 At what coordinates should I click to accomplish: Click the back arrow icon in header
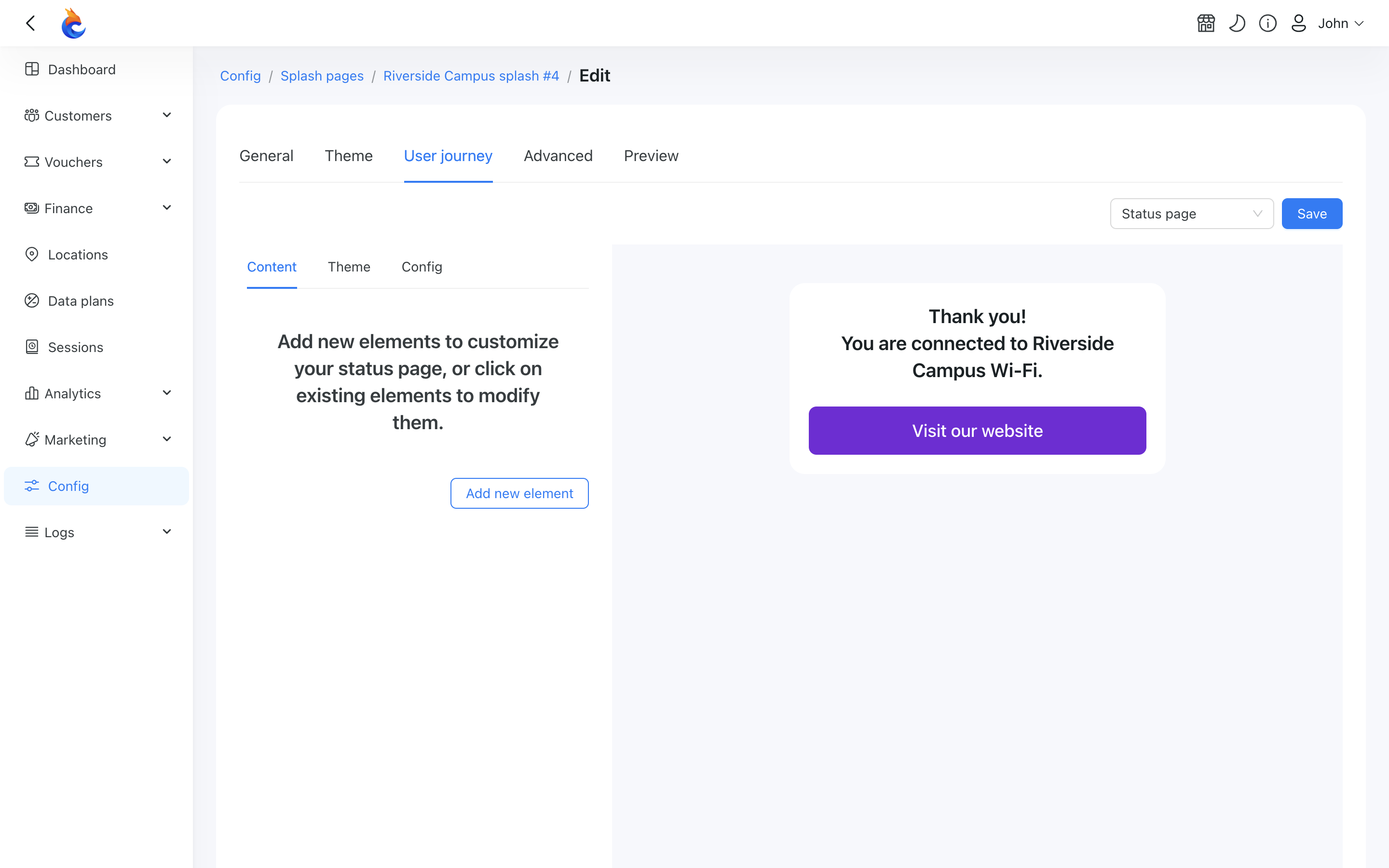[31, 23]
